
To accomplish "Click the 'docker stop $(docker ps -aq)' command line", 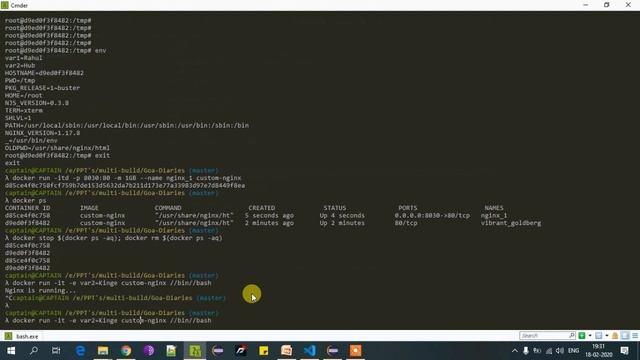I will point(113,238).
